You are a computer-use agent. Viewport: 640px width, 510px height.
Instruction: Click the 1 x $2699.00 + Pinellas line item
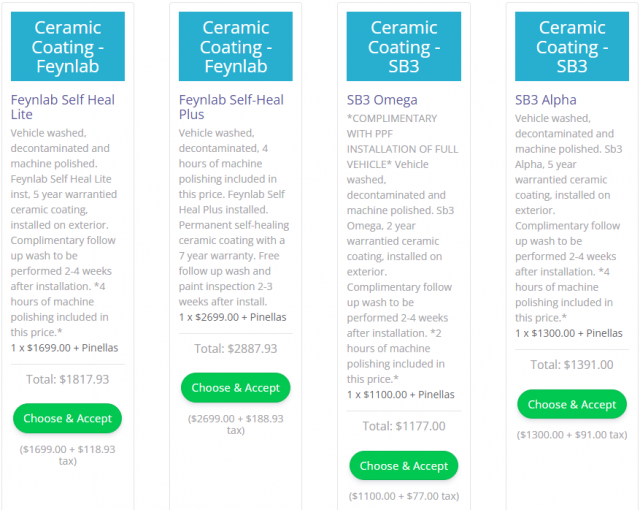coord(233,317)
